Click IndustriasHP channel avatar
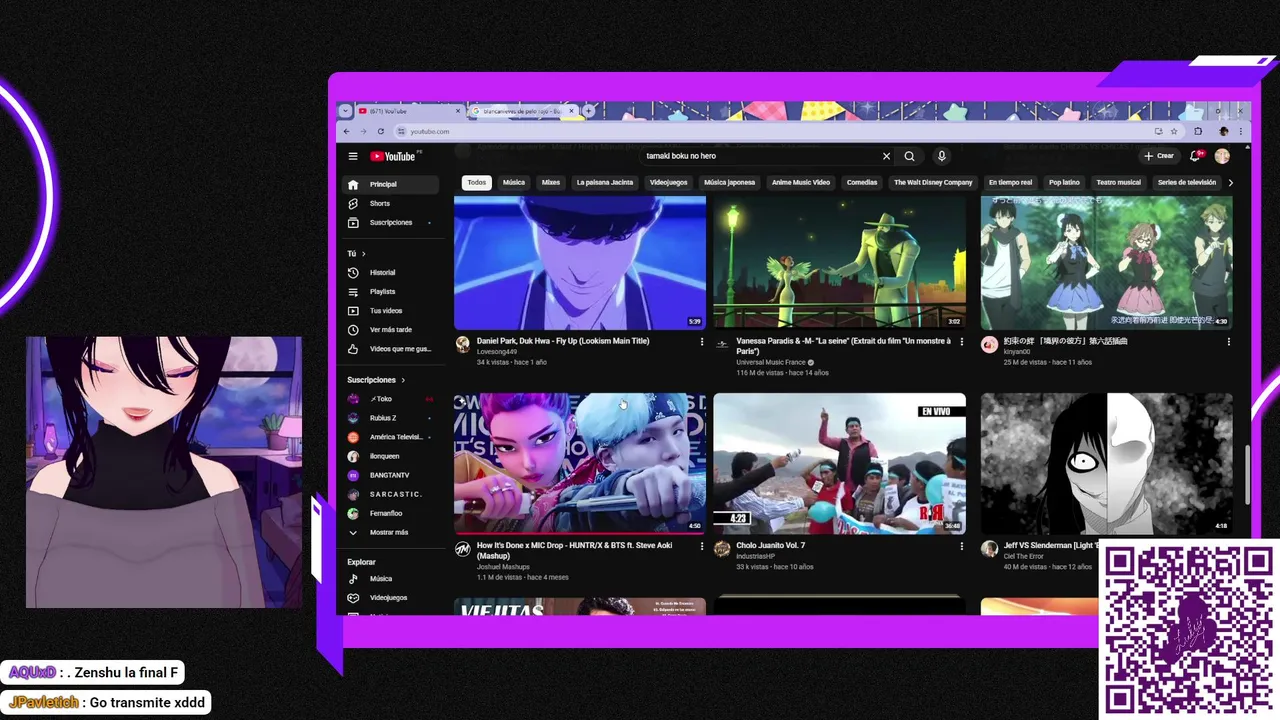Screen dimensions: 1280x720 coord(722,549)
